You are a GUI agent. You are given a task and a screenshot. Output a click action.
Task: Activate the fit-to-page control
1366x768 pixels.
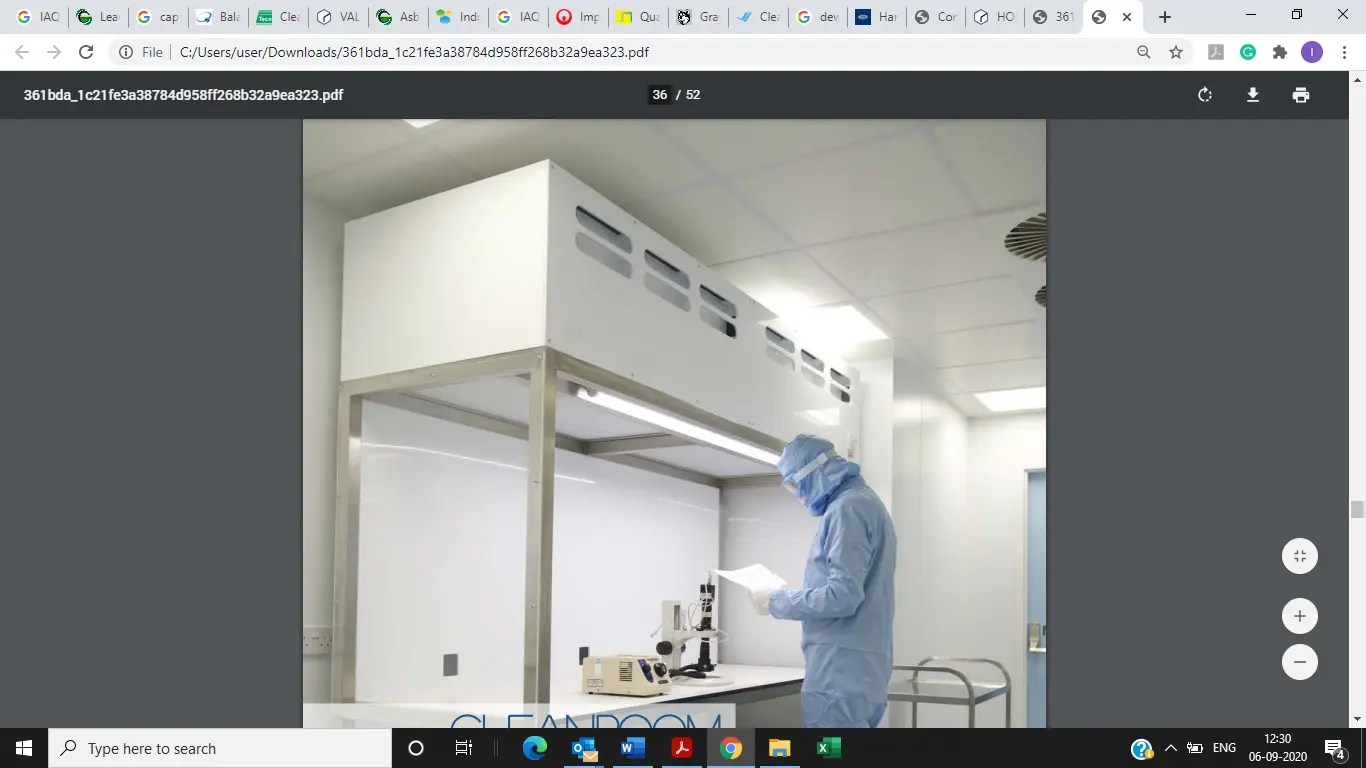[1299, 555]
